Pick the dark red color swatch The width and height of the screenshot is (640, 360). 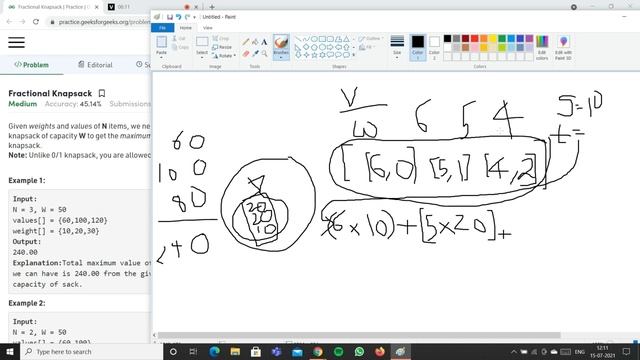click(x=465, y=38)
